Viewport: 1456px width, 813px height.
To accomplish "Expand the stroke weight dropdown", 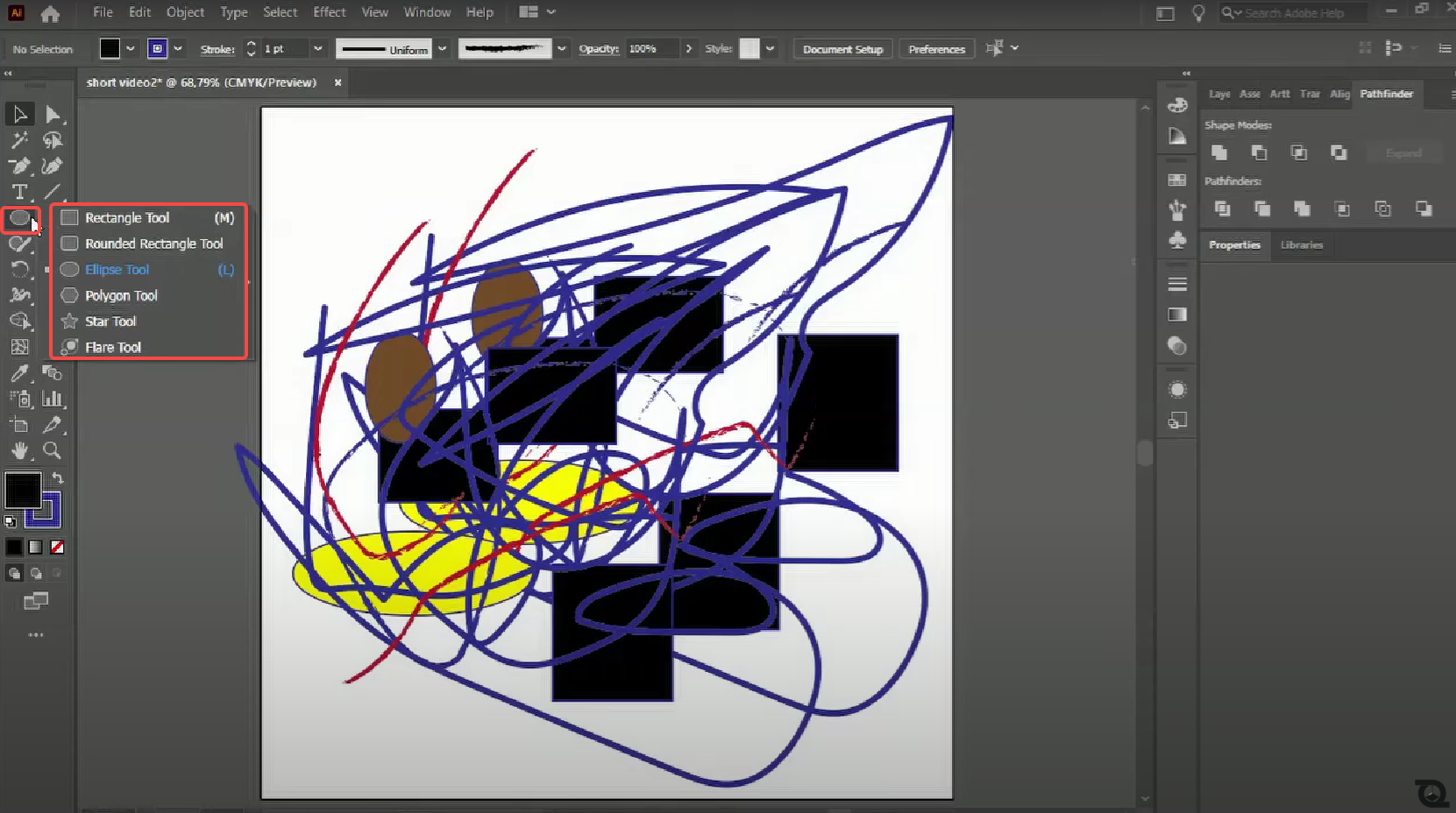I will [317, 49].
